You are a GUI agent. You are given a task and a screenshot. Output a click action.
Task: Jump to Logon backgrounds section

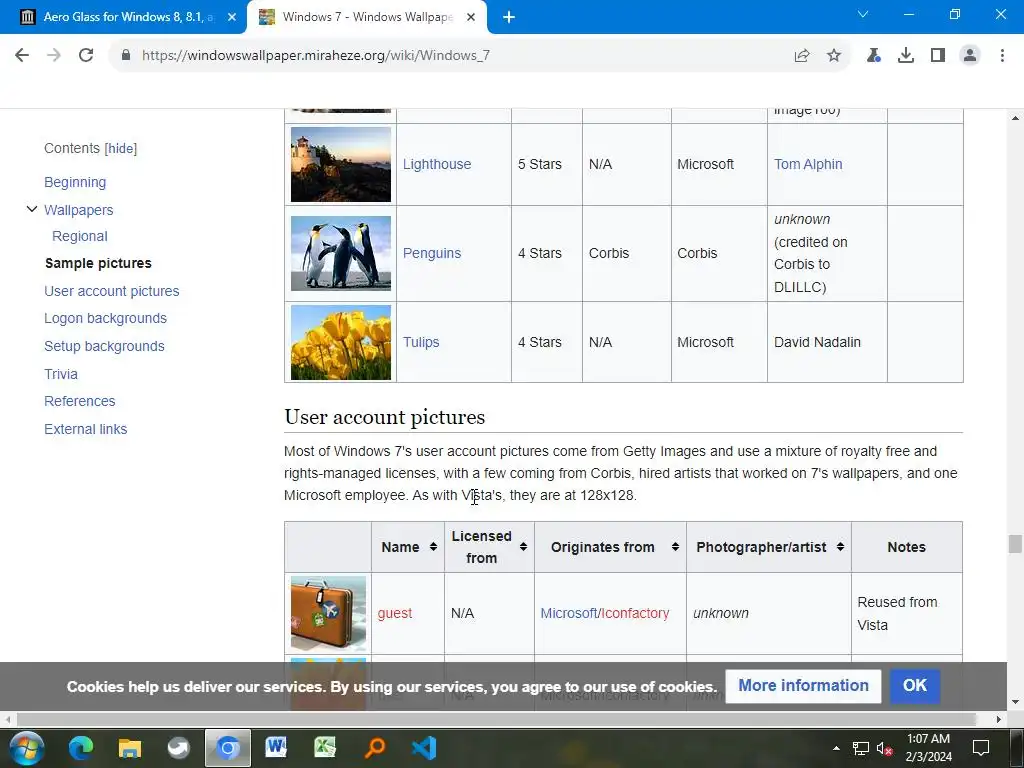tap(105, 318)
